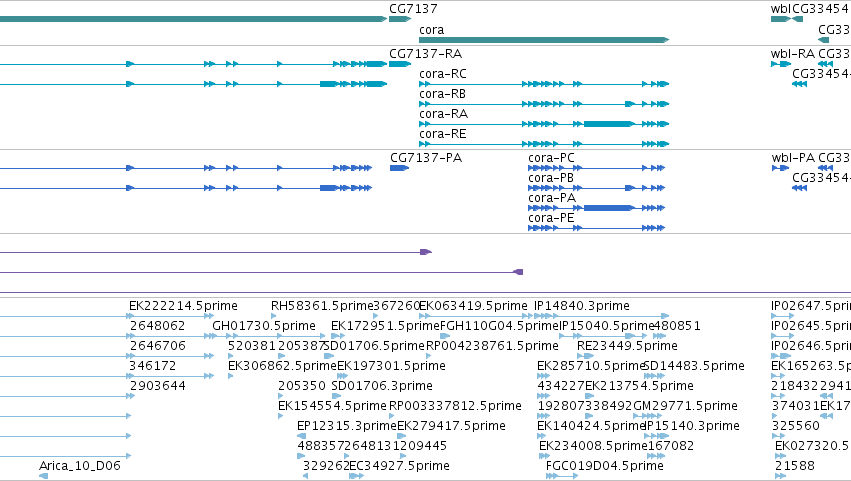Screen dimensions: 851x481
Task: Select the cora-RA transcript label
Action: coord(443,114)
